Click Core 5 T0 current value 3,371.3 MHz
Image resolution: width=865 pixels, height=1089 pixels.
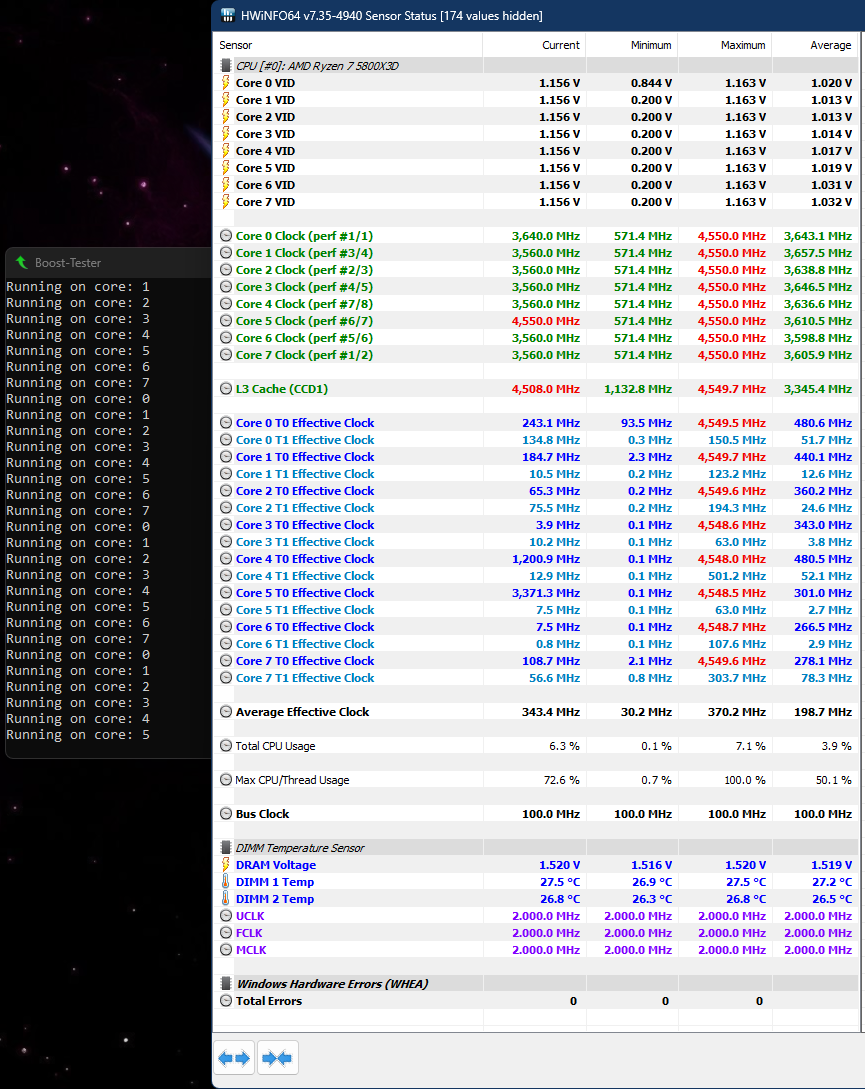click(545, 593)
